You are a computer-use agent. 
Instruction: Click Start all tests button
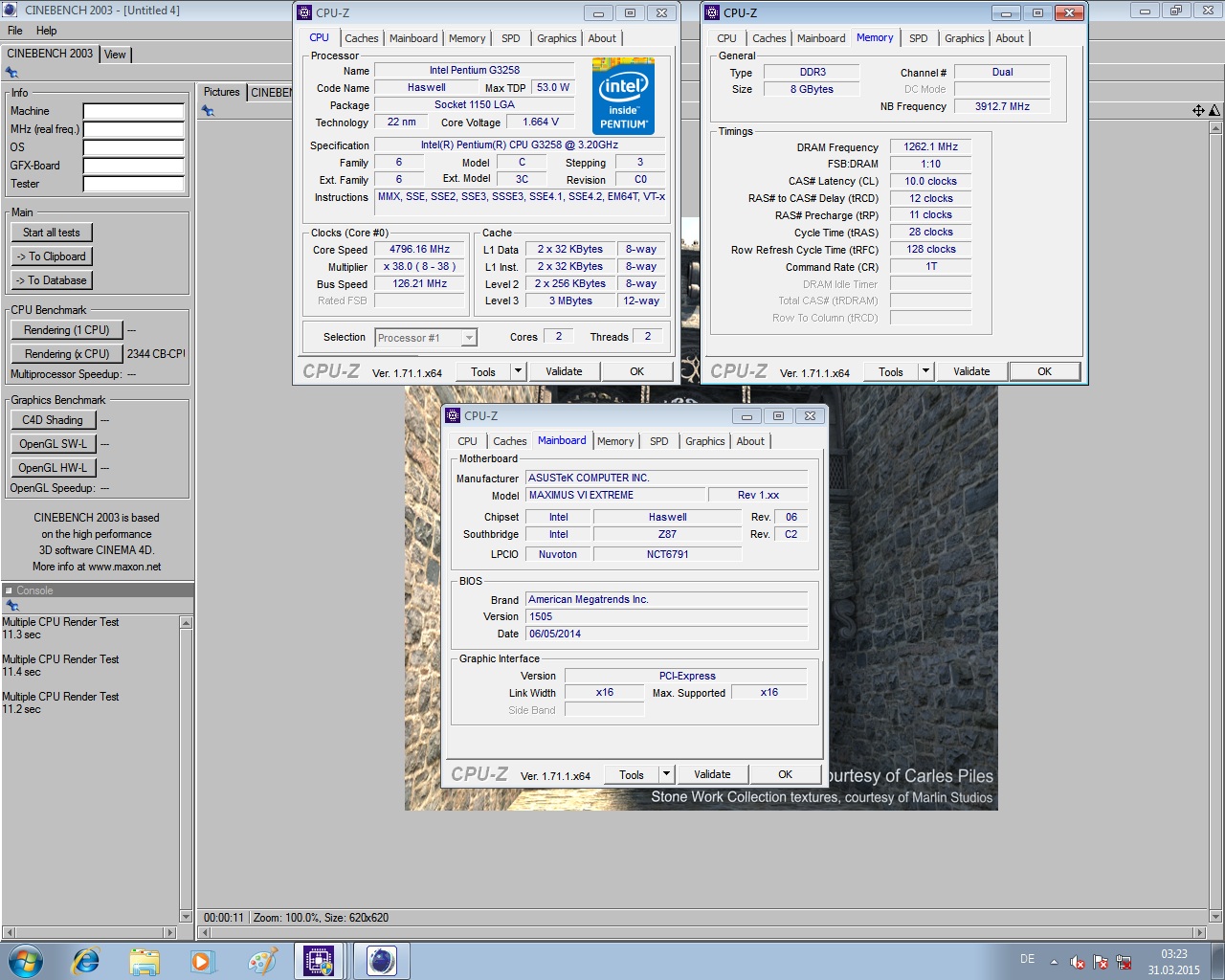(52, 233)
